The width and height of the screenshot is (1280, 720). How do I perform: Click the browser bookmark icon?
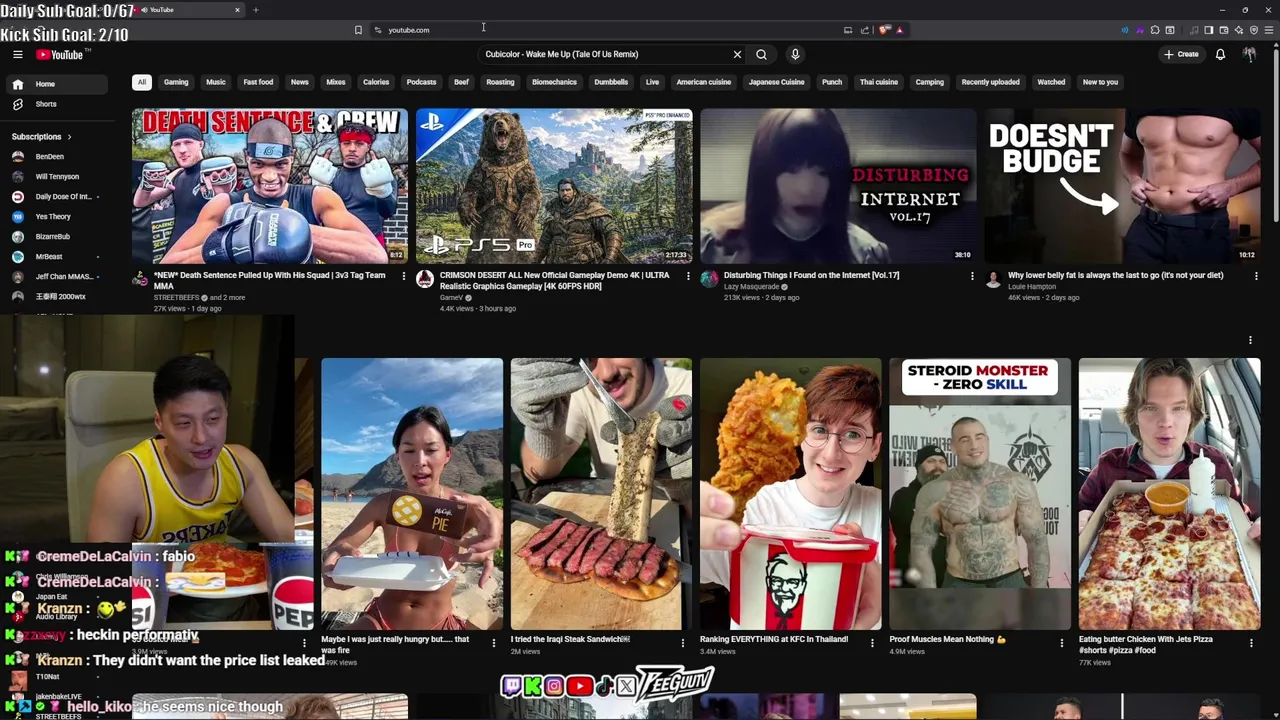(x=358, y=30)
